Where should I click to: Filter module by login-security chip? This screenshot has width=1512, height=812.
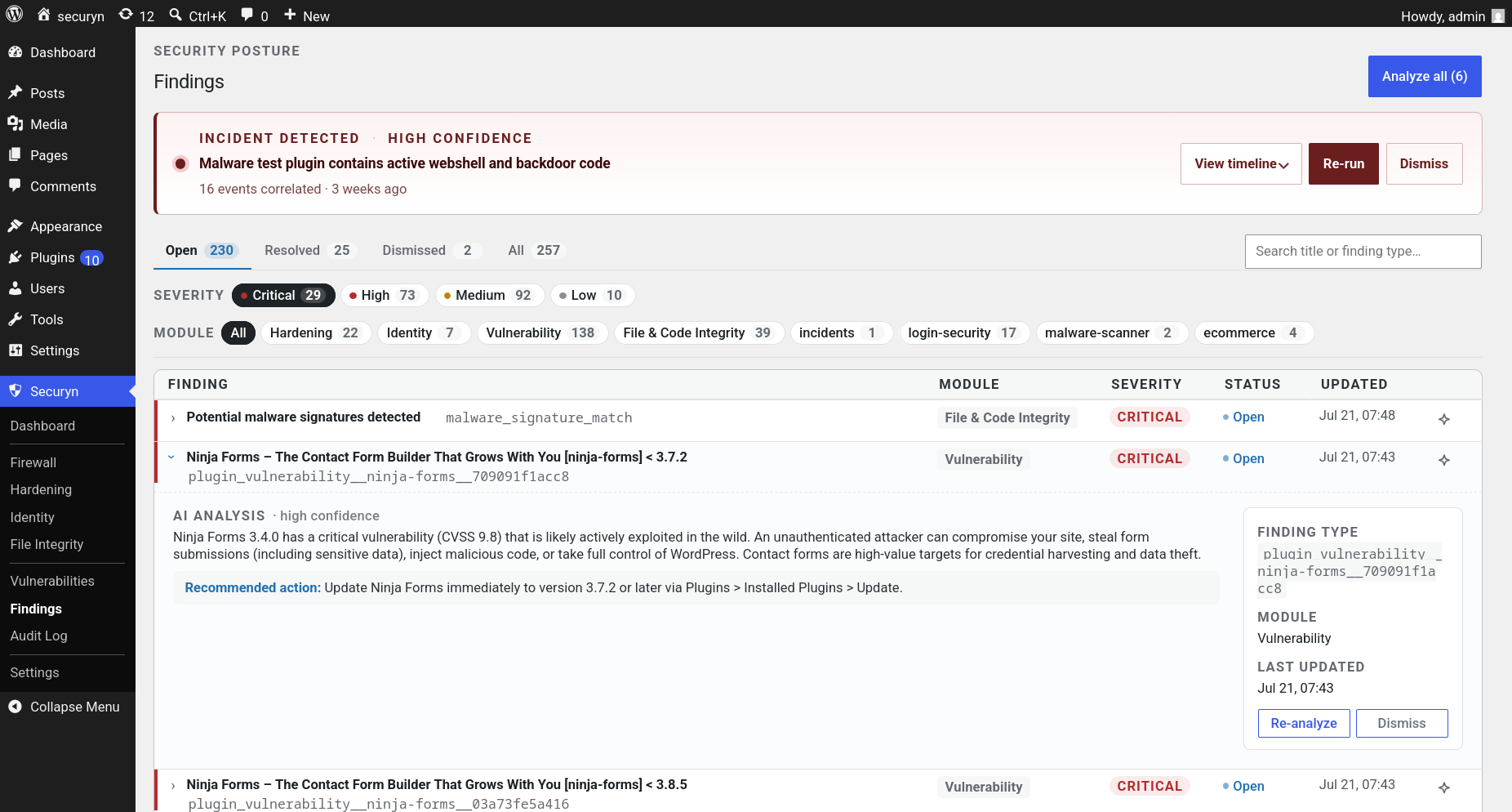(964, 332)
